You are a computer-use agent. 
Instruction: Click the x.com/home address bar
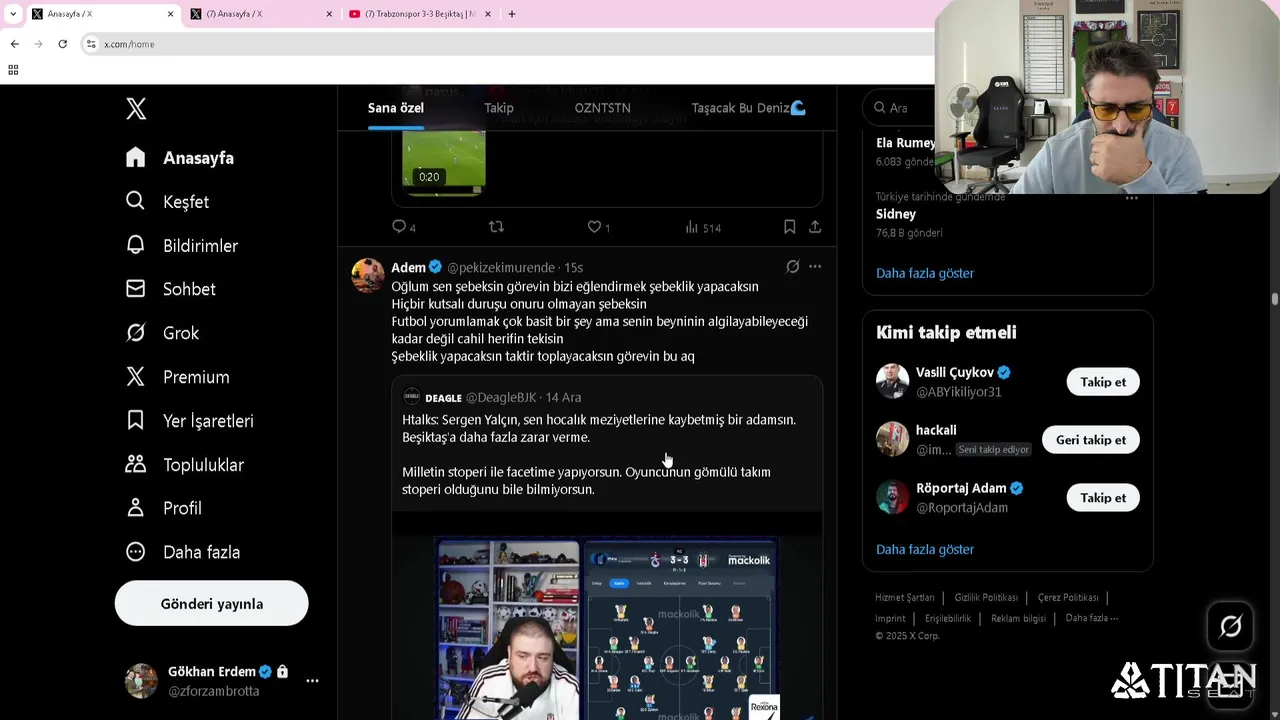510,44
